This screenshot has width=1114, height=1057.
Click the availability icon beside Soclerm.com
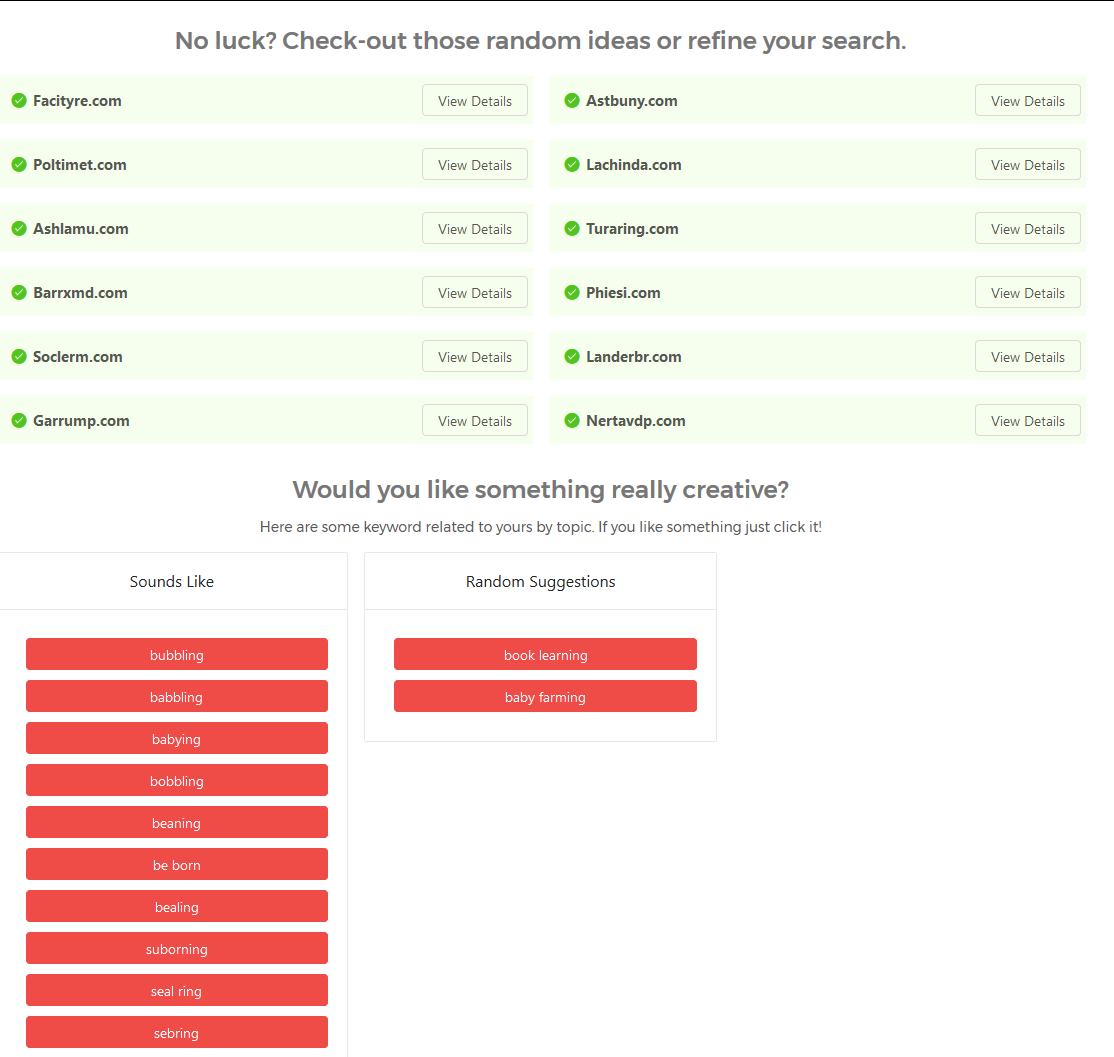pos(18,356)
